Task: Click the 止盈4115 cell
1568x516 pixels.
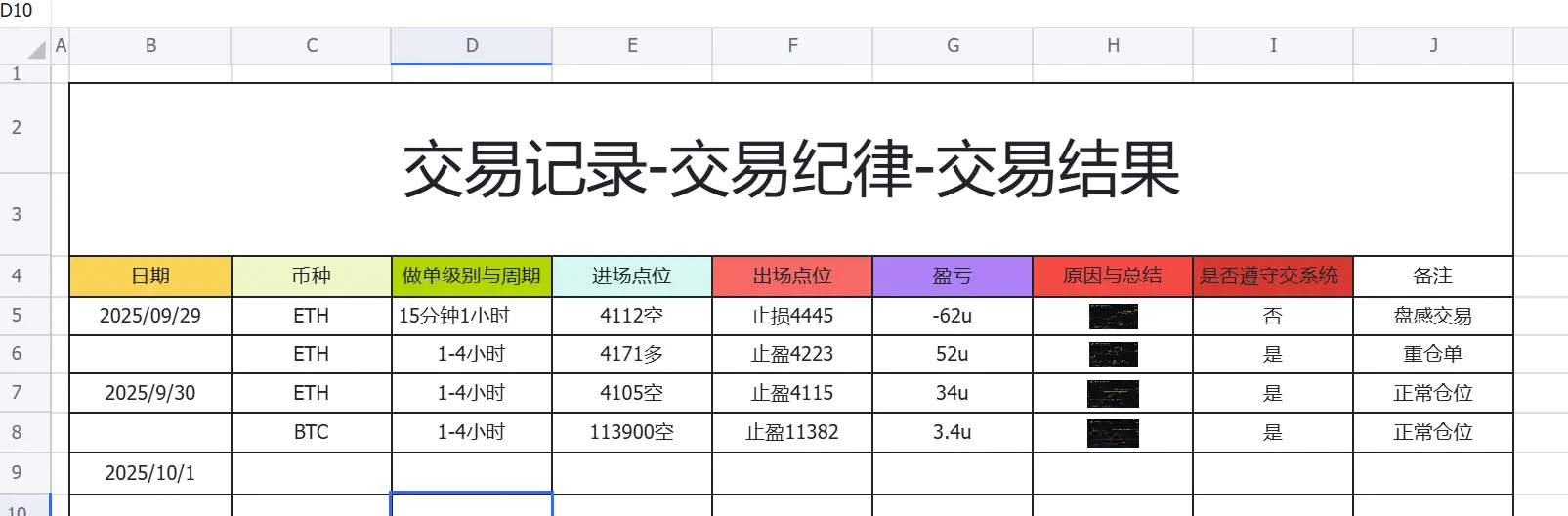Action: pos(792,393)
